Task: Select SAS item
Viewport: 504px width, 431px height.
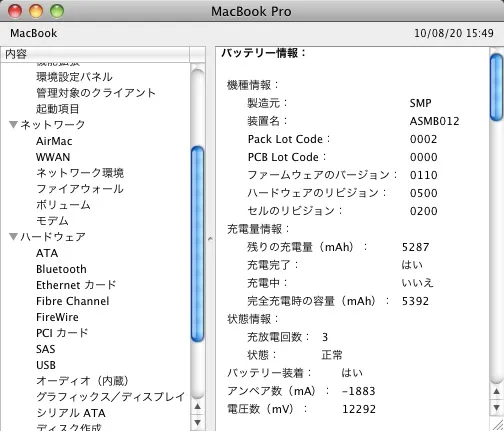Action: [46, 349]
